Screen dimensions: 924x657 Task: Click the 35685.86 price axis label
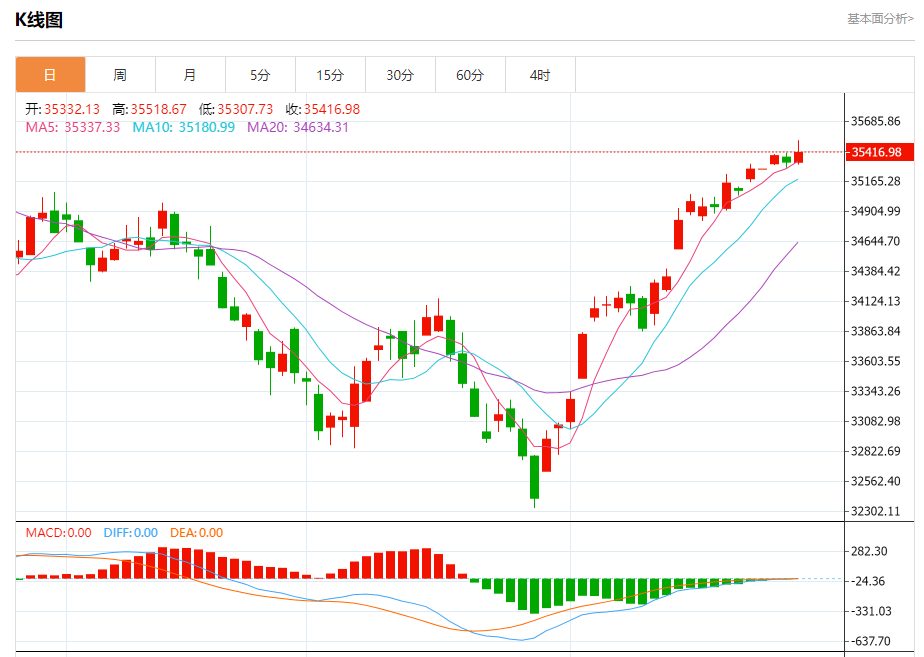point(876,121)
